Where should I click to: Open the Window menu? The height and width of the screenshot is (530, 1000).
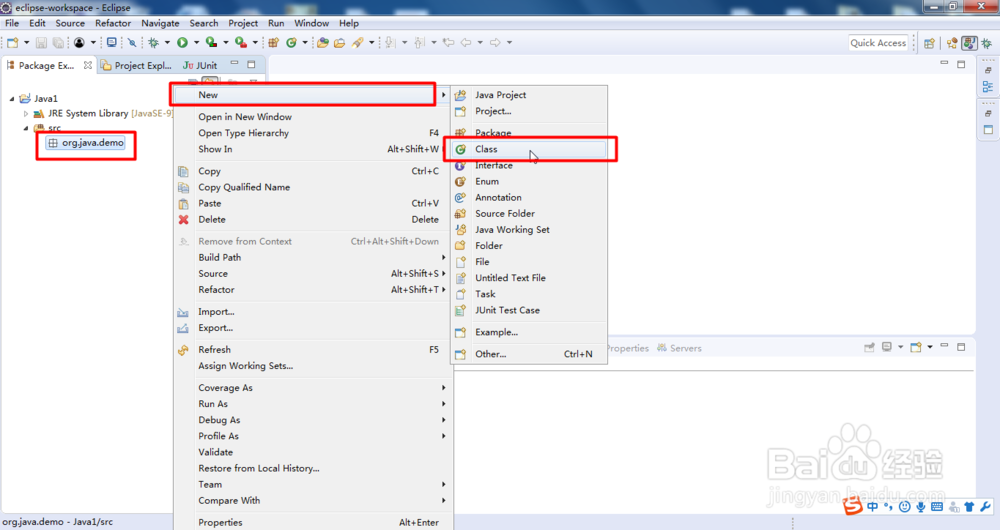click(311, 23)
